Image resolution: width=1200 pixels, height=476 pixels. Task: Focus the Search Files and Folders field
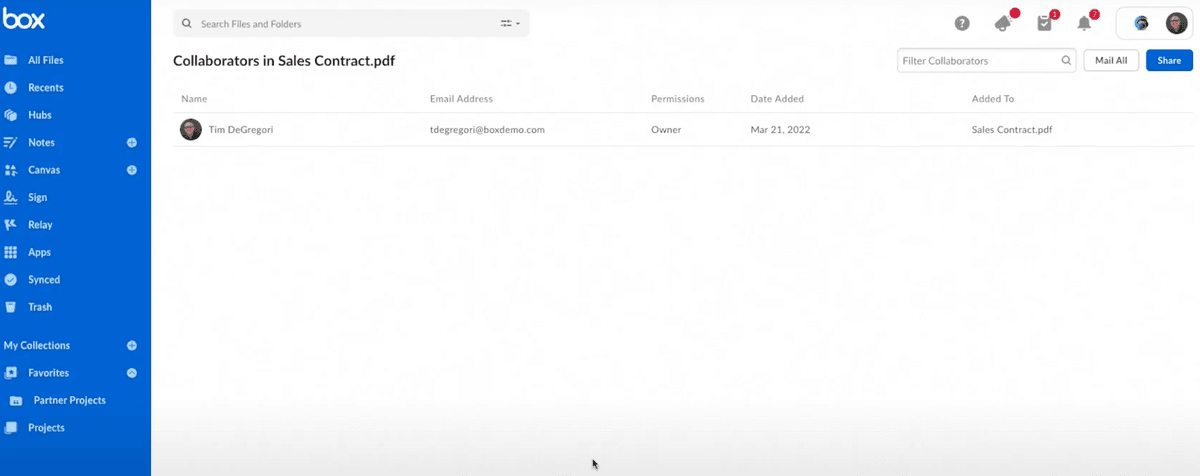(x=340, y=23)
